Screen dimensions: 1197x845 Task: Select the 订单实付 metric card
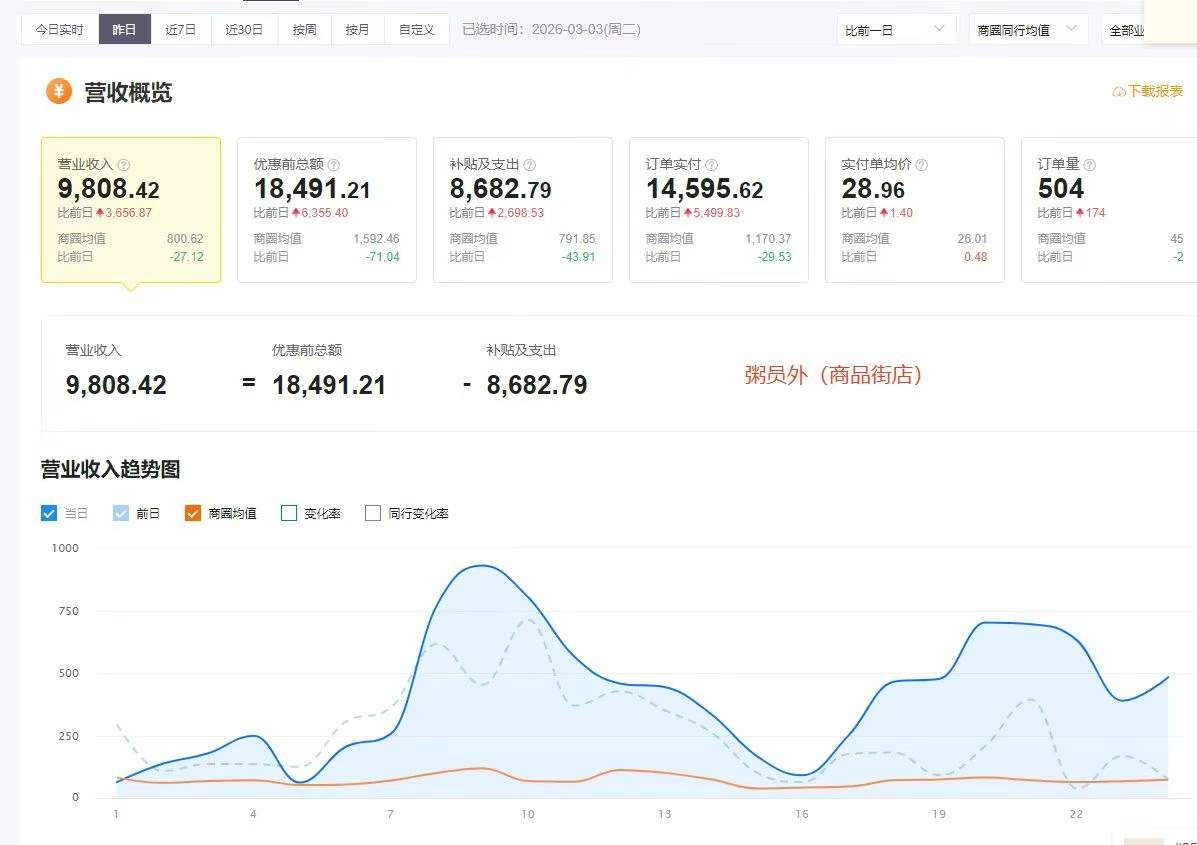718,210
